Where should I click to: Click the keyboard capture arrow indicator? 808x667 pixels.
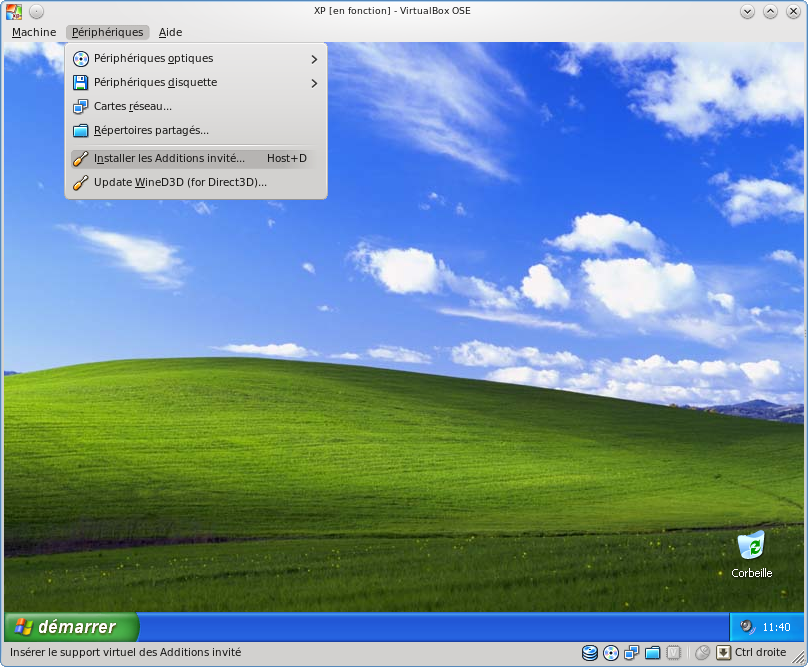click(x=723, y=653)
